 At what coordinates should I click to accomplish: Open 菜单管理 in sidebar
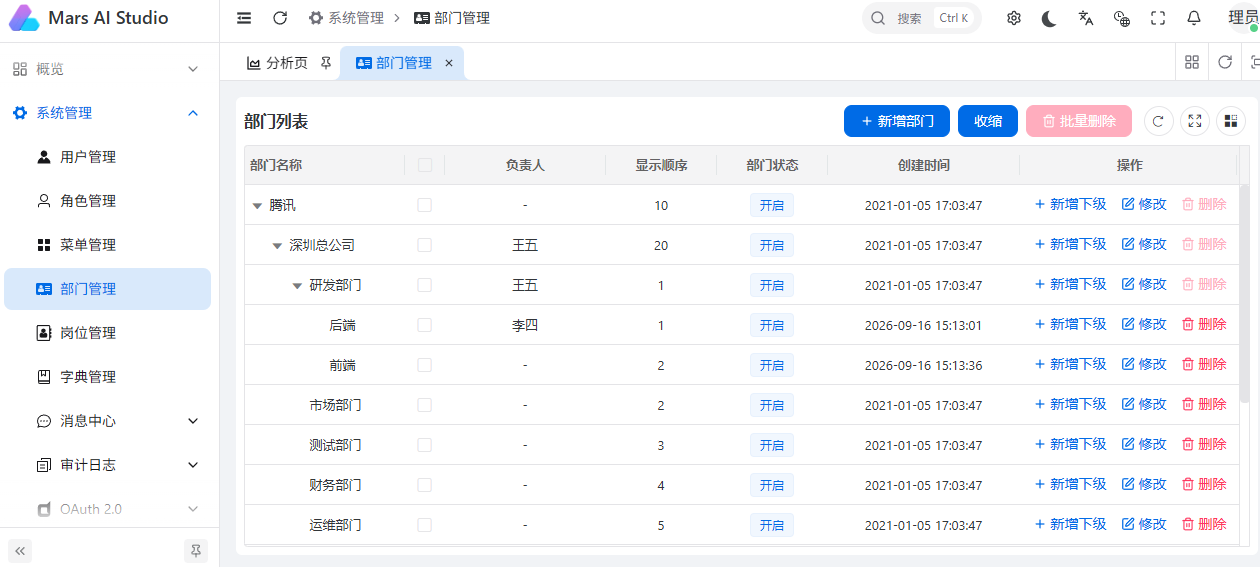pyautogui.click(x=107, y=245)
